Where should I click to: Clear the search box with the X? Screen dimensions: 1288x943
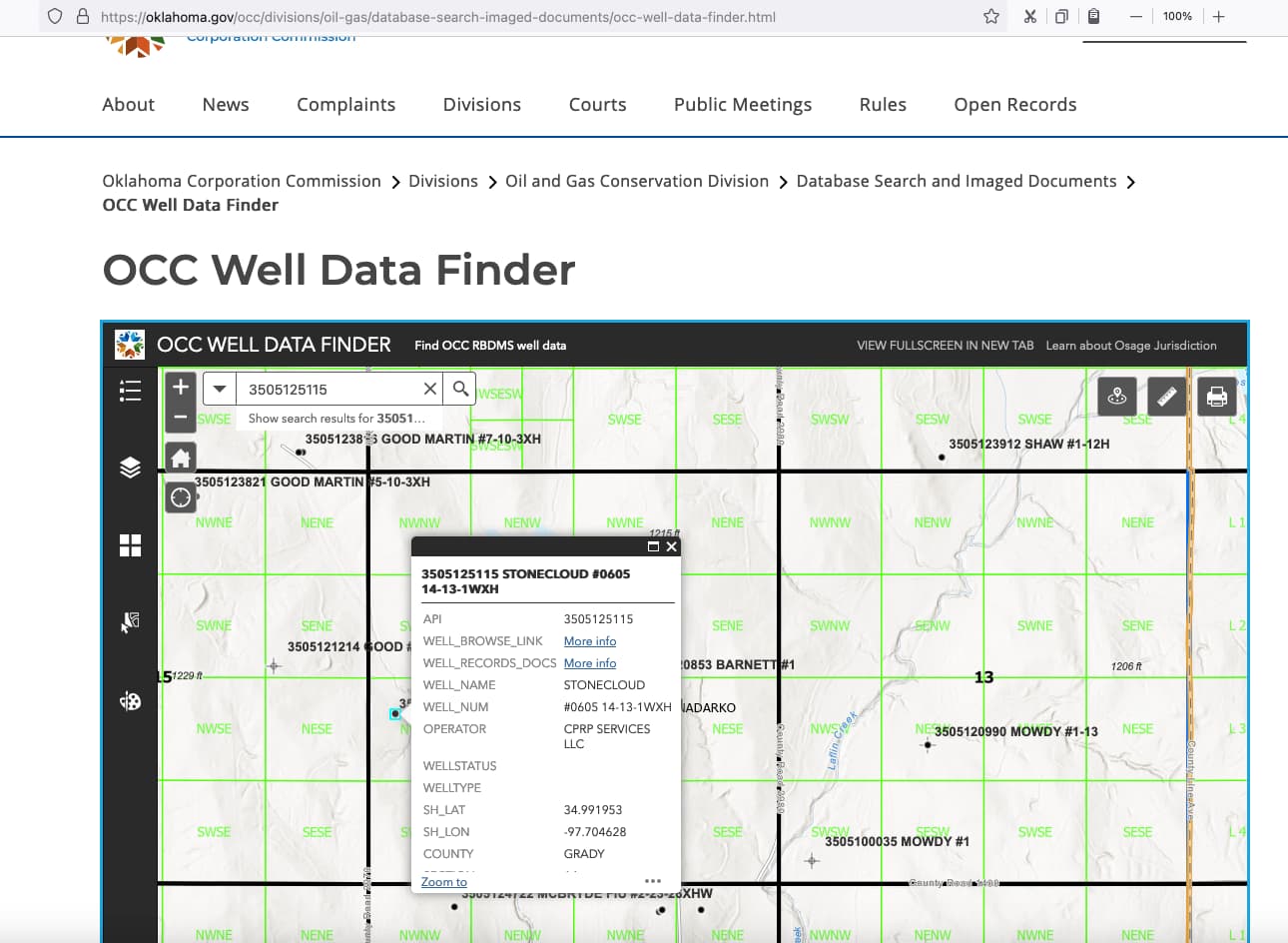(x=430, y=389)
